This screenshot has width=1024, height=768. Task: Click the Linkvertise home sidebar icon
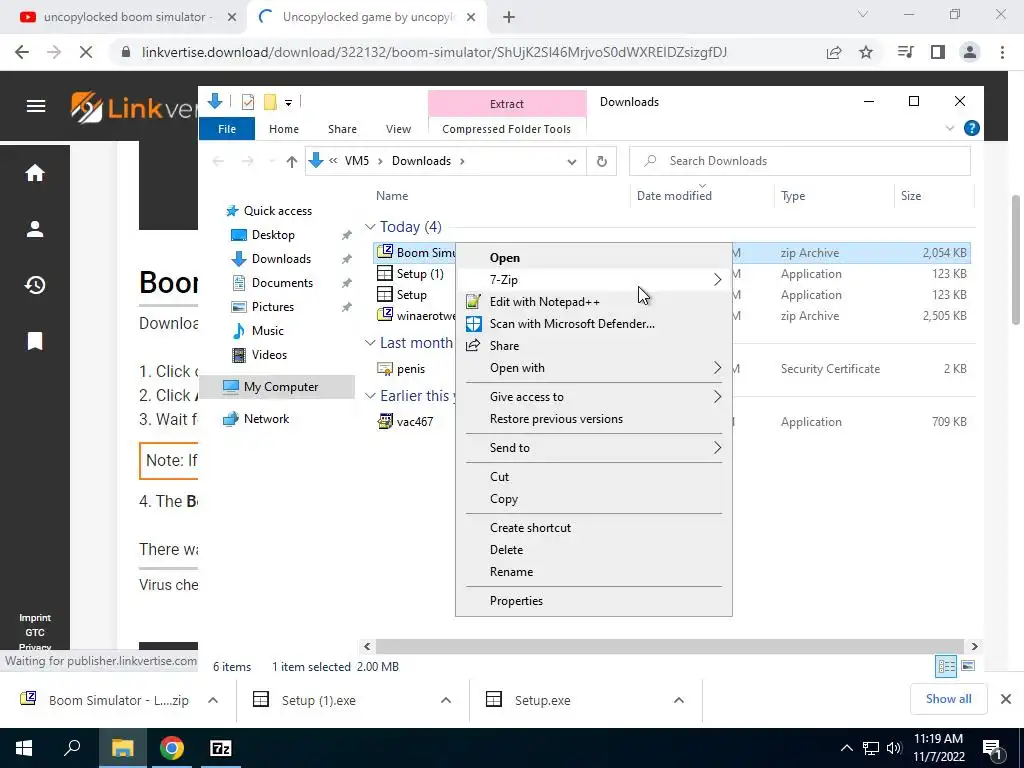35,173
